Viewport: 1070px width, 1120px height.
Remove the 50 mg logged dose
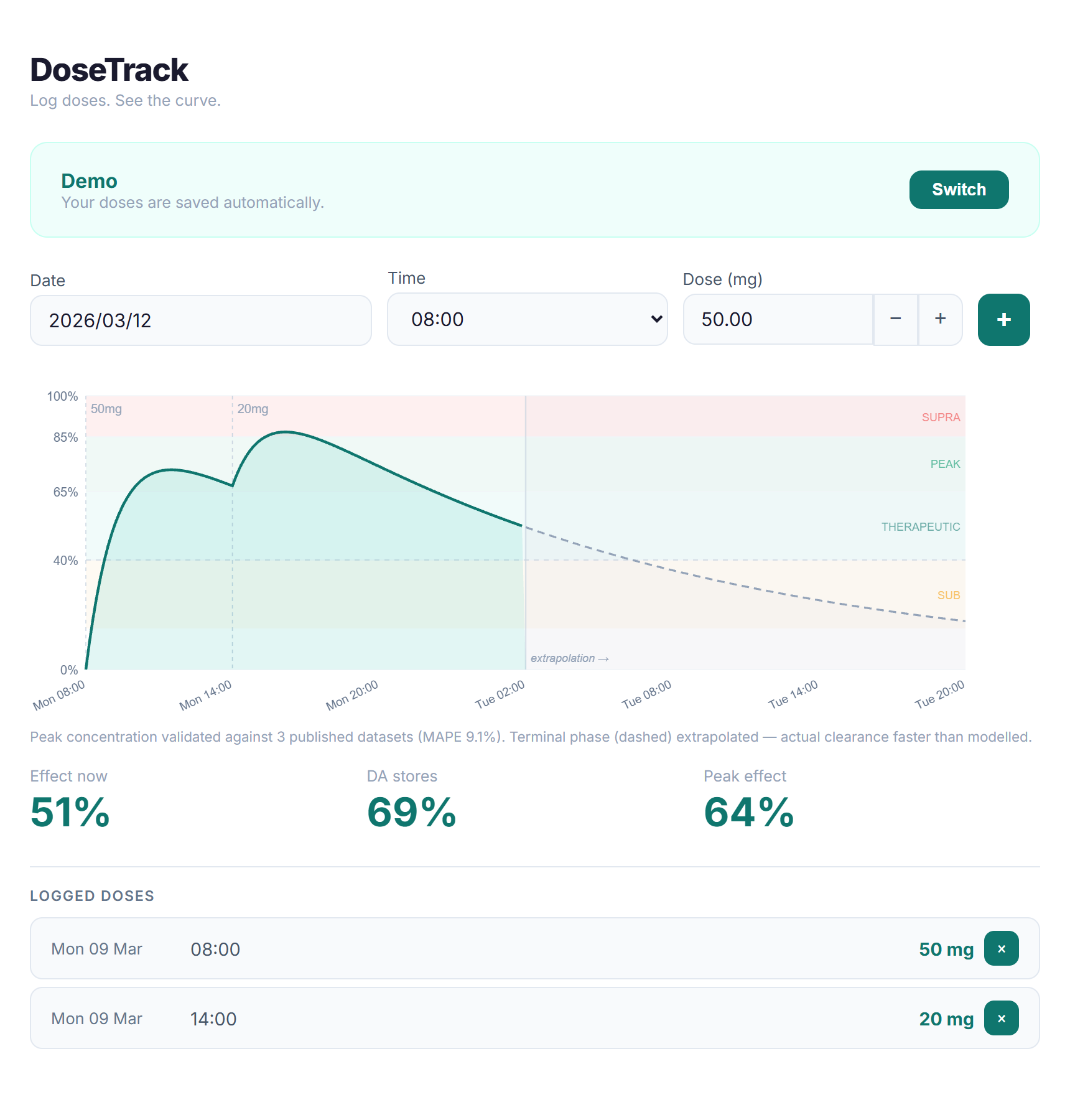[x=1001, y=949]
